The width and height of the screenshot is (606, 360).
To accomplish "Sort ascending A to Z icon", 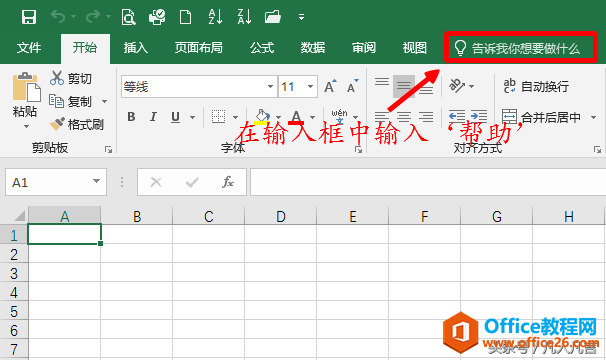I will pos(215,17).
